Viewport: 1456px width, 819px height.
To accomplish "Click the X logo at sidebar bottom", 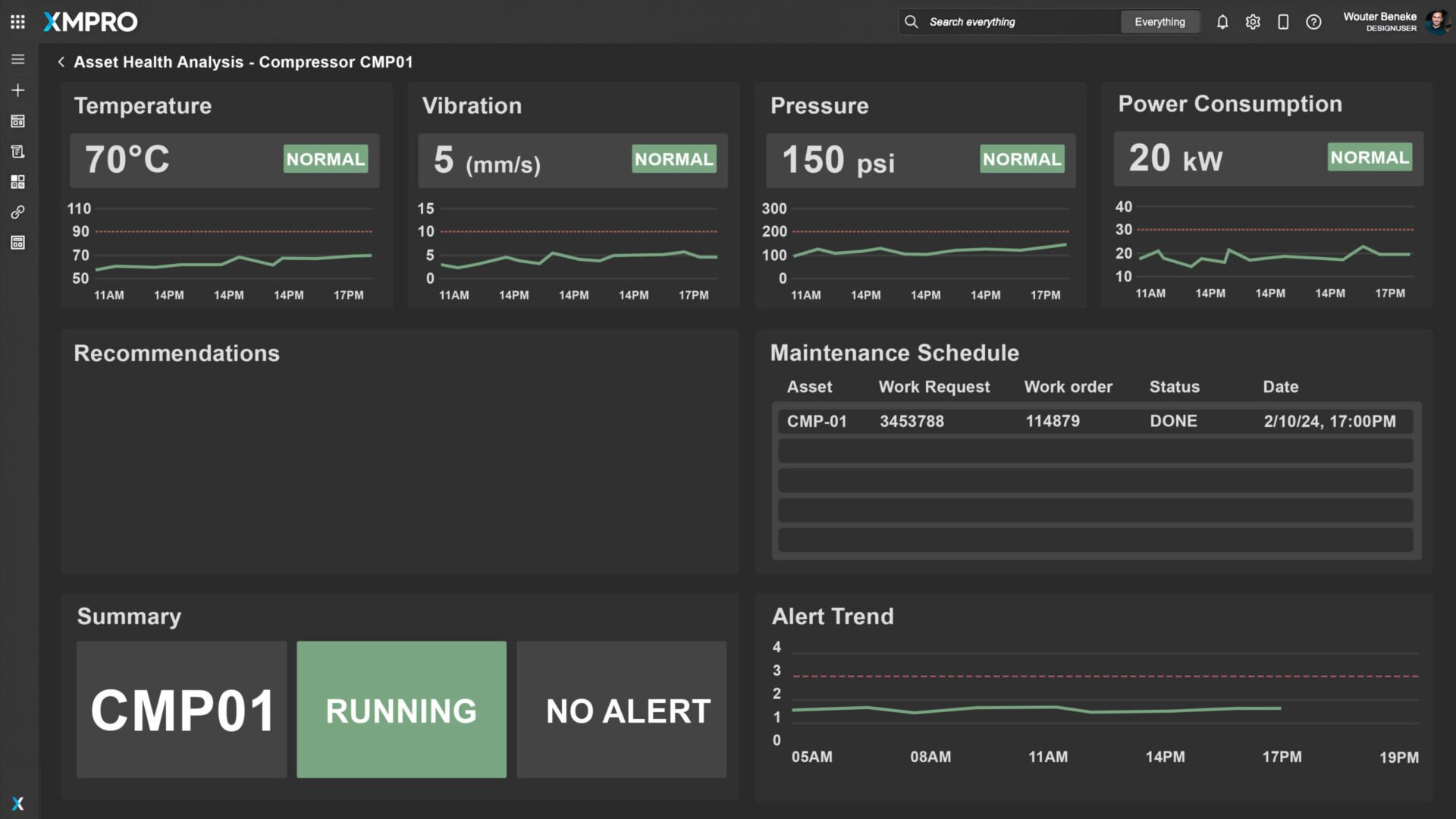I will coord(18,804).
